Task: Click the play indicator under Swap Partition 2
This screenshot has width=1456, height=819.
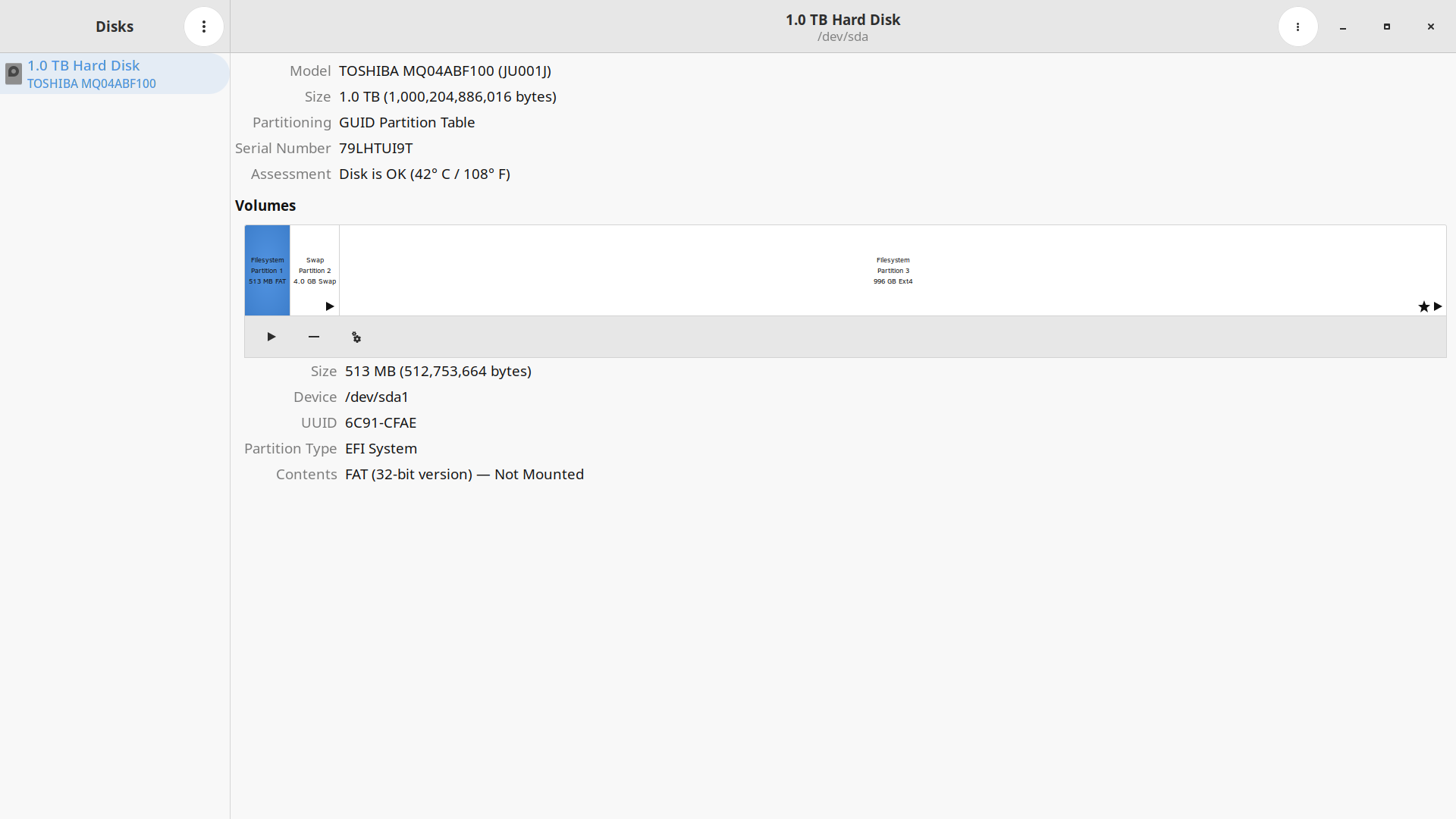Action: click(328, 306)
